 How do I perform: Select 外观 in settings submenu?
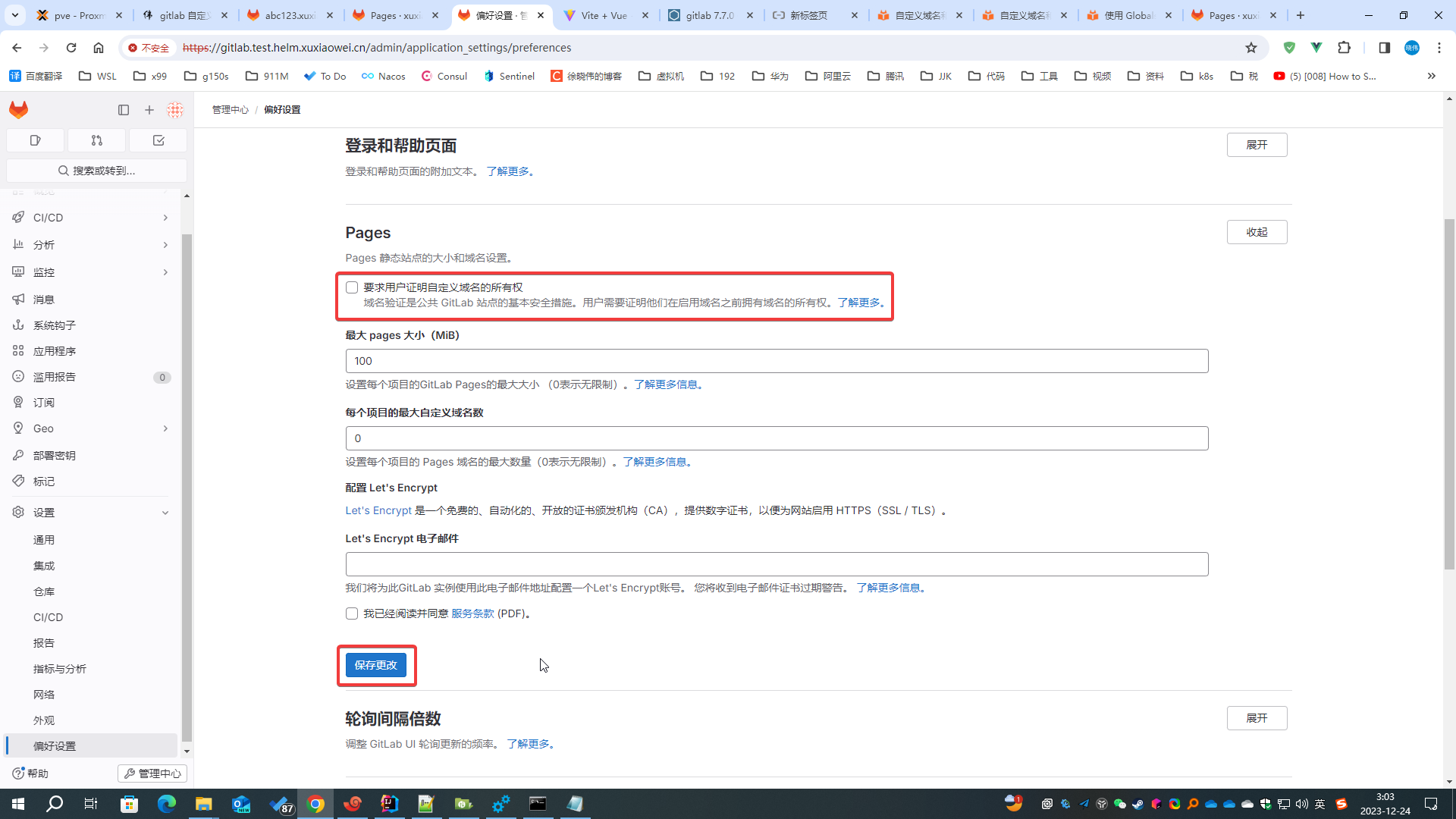coord(44,720)
